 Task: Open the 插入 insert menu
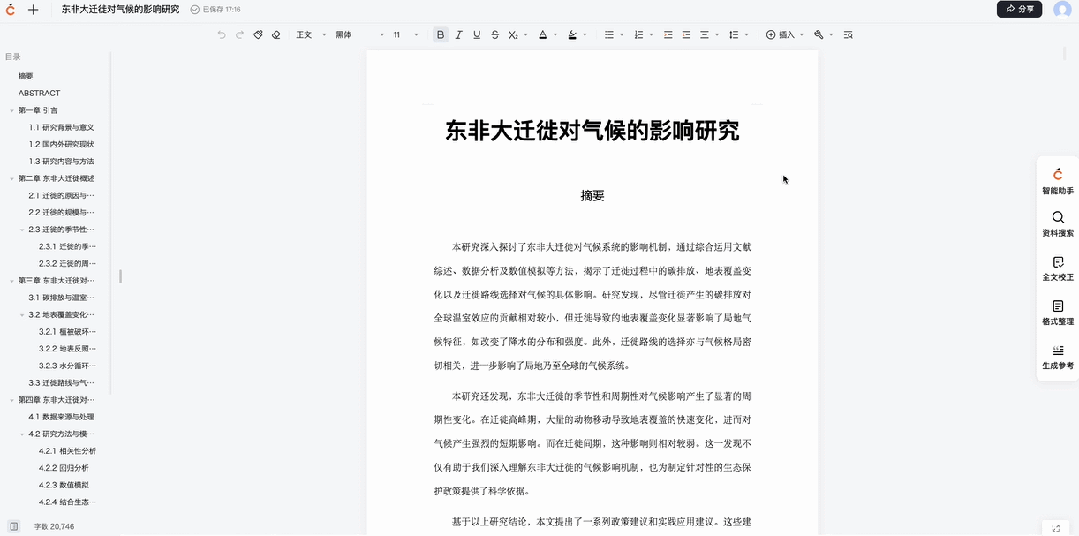[x=781, y=35]
